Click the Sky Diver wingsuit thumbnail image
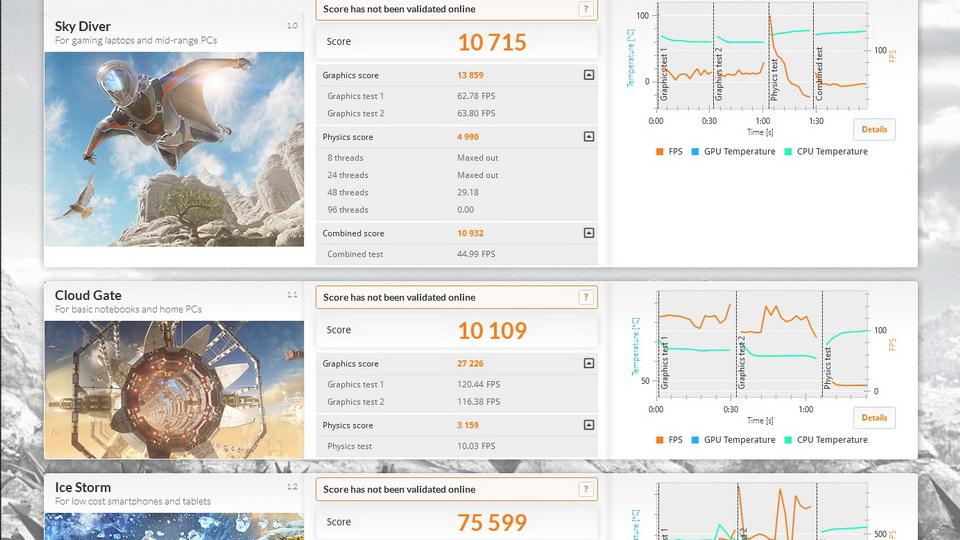The width and height of the screenshot is (960, 540). click(x=174, y=149)
